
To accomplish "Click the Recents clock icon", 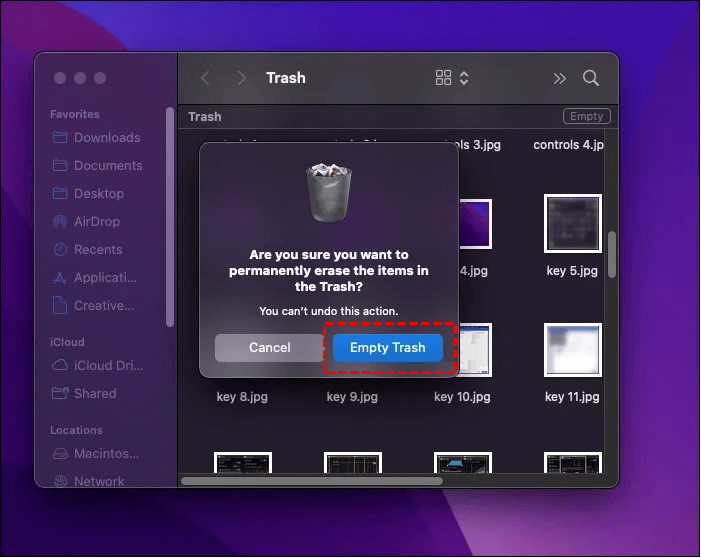I will (x=59, y=250).
